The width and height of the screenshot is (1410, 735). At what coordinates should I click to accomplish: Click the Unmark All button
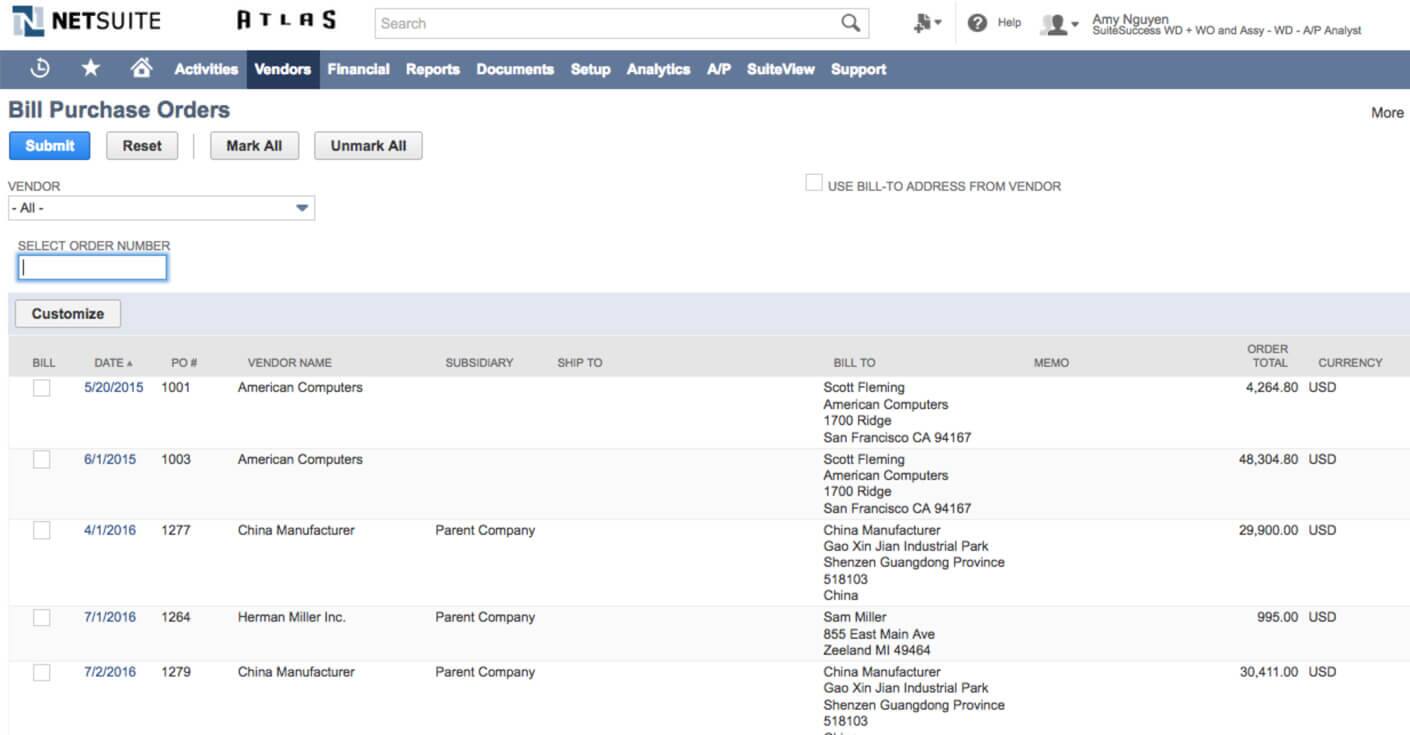click(368, 145)
